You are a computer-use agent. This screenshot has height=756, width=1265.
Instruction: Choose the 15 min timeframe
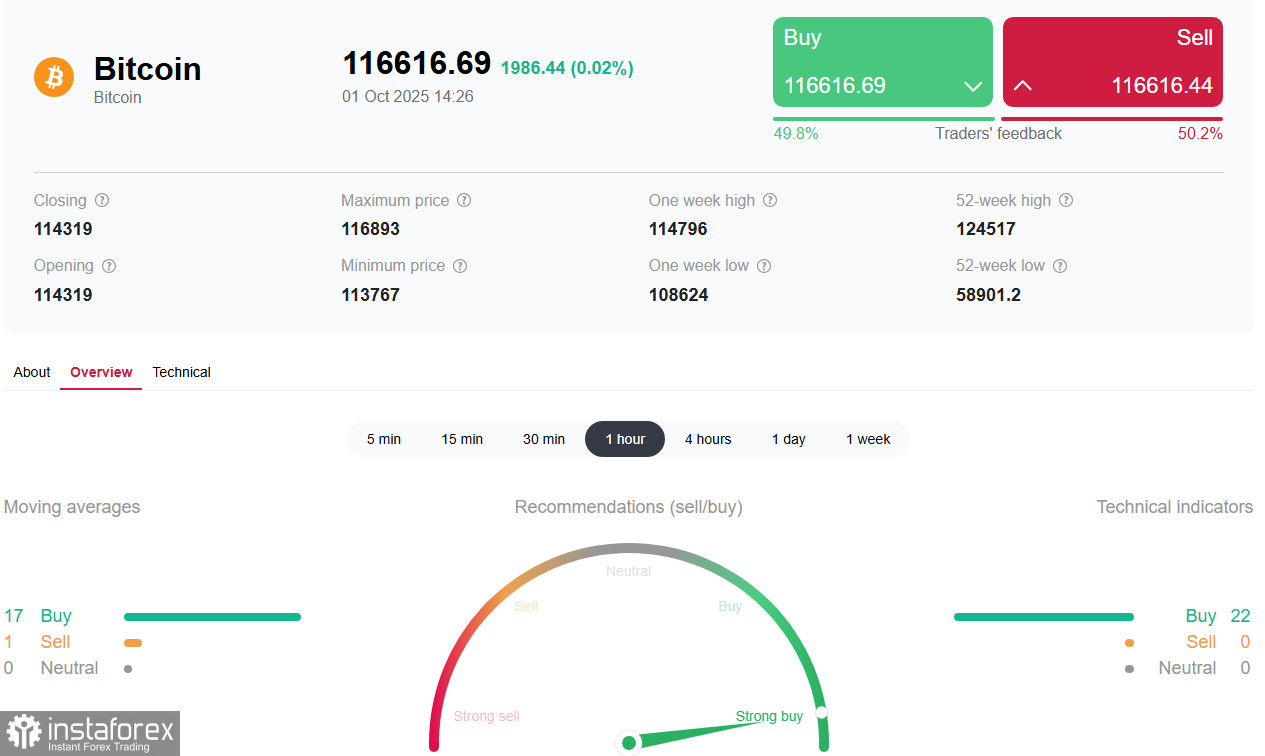click(462, 439)
